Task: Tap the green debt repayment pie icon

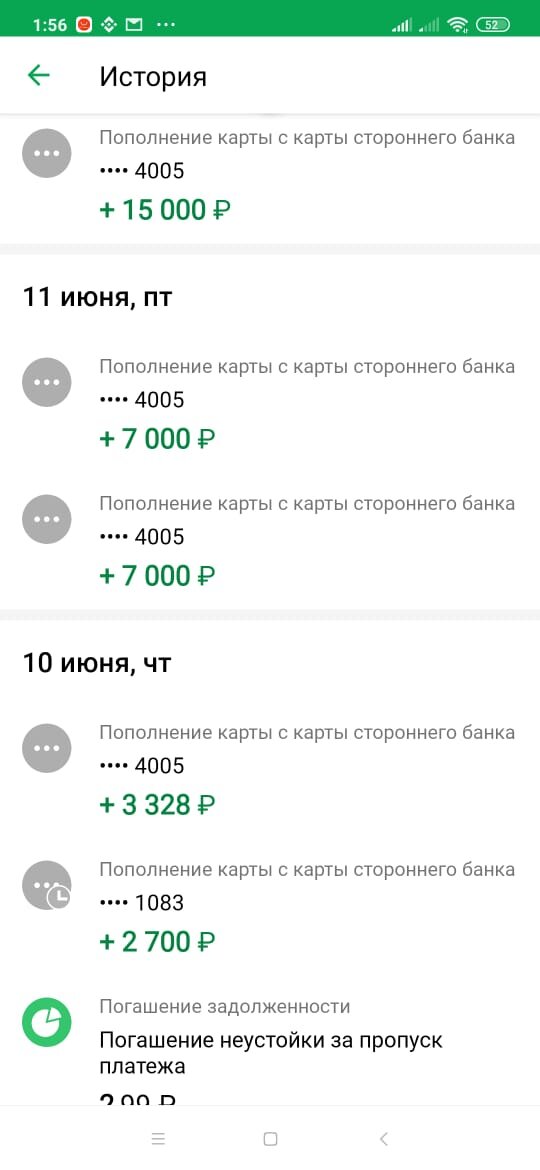Action: coord(47,1022)
